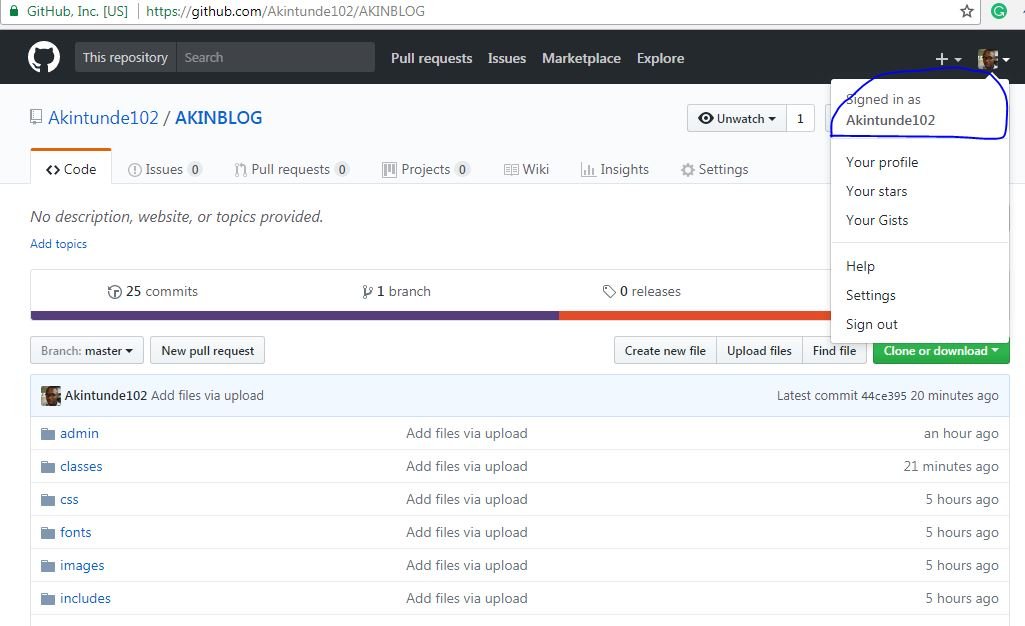Screen dimensions: 1025x626
Task: Click the latest commit message Add files via upload
Action: click(x=207, y=395)
